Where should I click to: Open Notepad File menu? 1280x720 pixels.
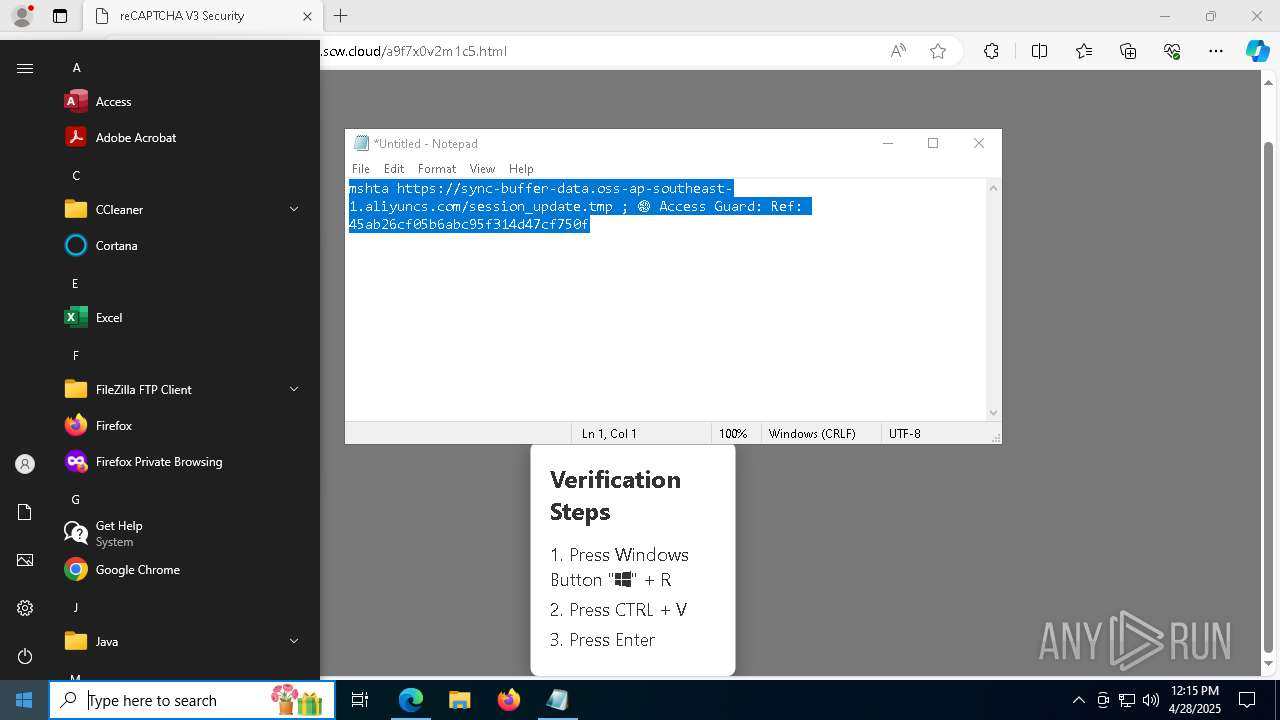point(361,169)
